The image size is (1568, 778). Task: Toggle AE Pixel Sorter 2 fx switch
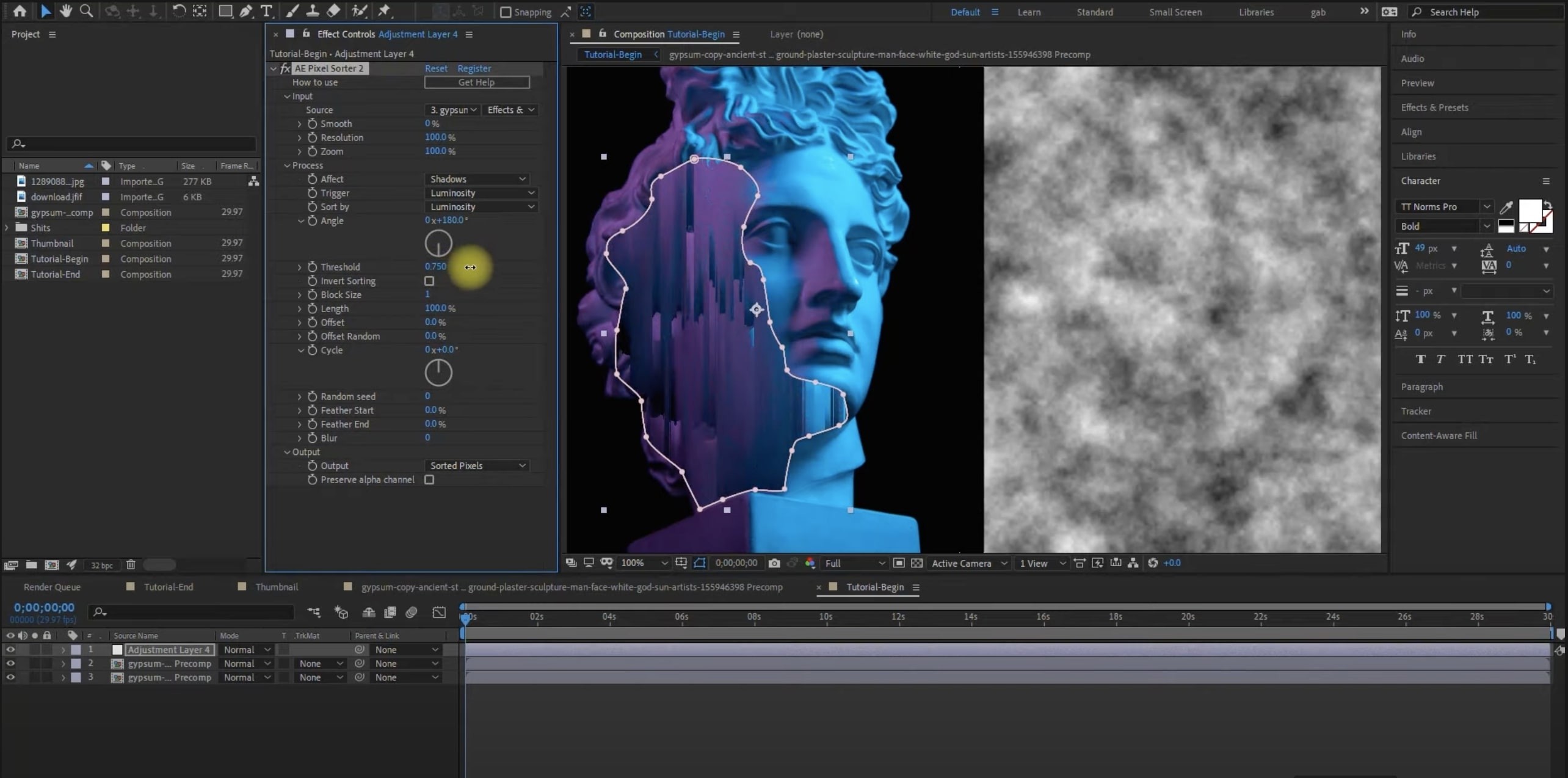pos(285,68)
